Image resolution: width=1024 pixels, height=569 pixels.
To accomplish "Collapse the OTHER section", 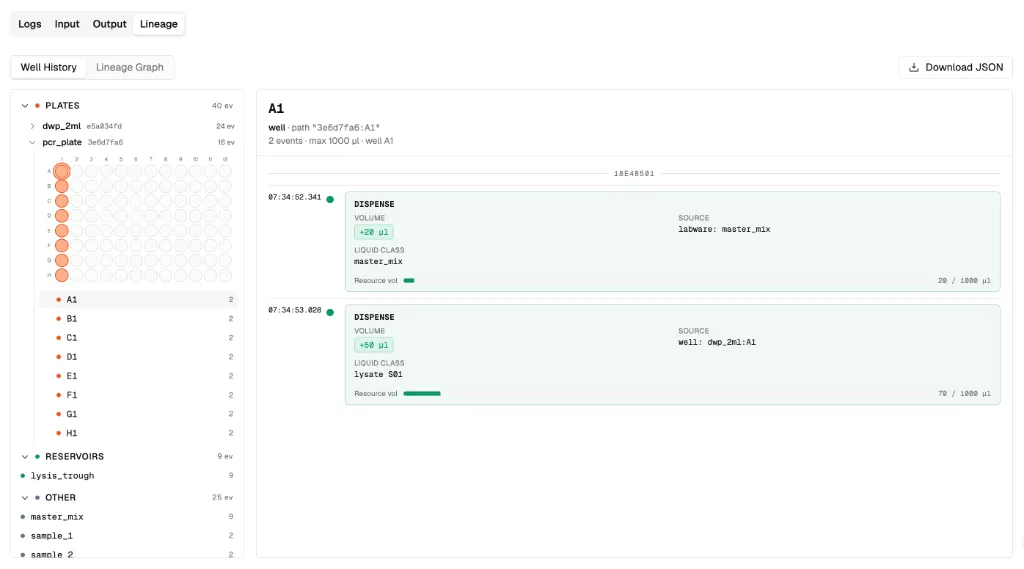I will tap(25, 498).
